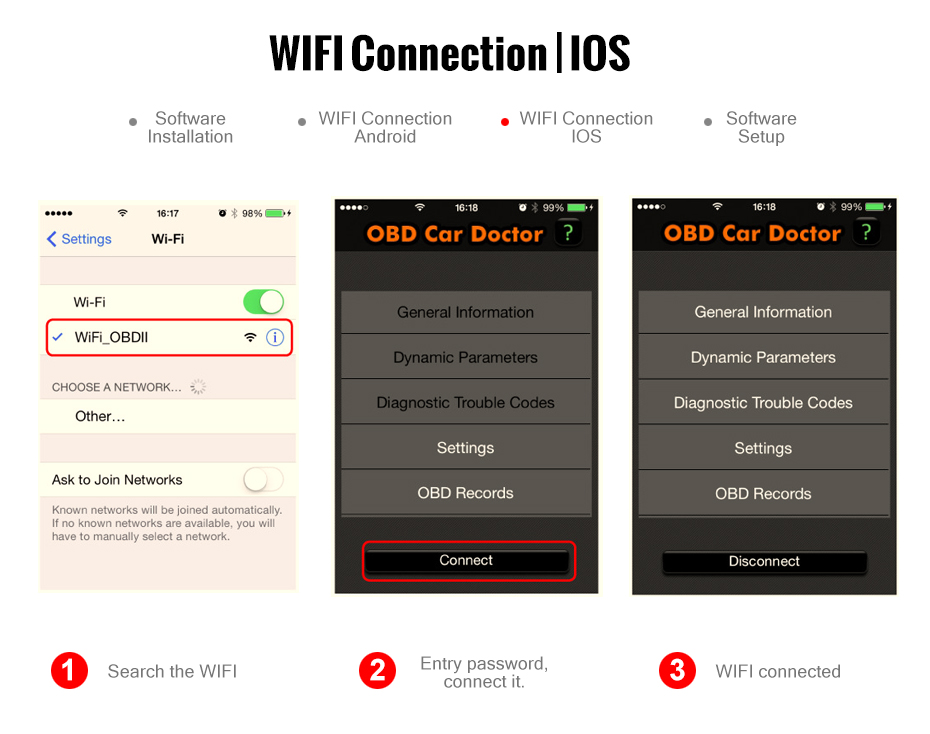
Task: Click WiFi signal icon on WiFi_OBDII row
Action: click(x=250, y=337)
